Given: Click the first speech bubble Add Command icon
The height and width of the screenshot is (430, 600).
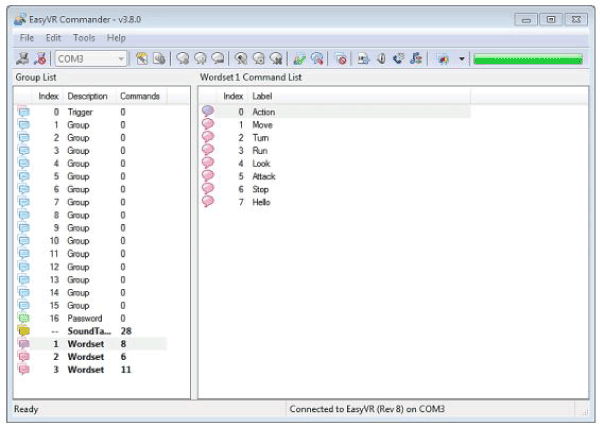Looking at the screenshot, I should [x=183, y=59].
